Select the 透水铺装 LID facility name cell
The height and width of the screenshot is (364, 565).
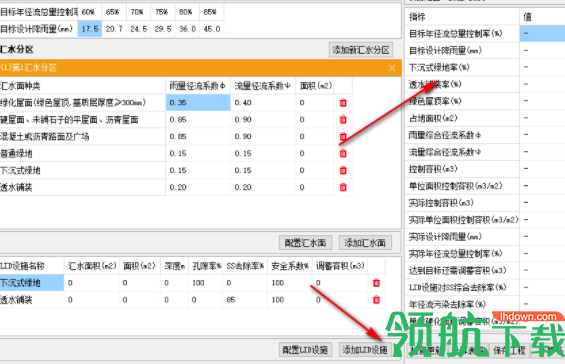click(32, 300)
